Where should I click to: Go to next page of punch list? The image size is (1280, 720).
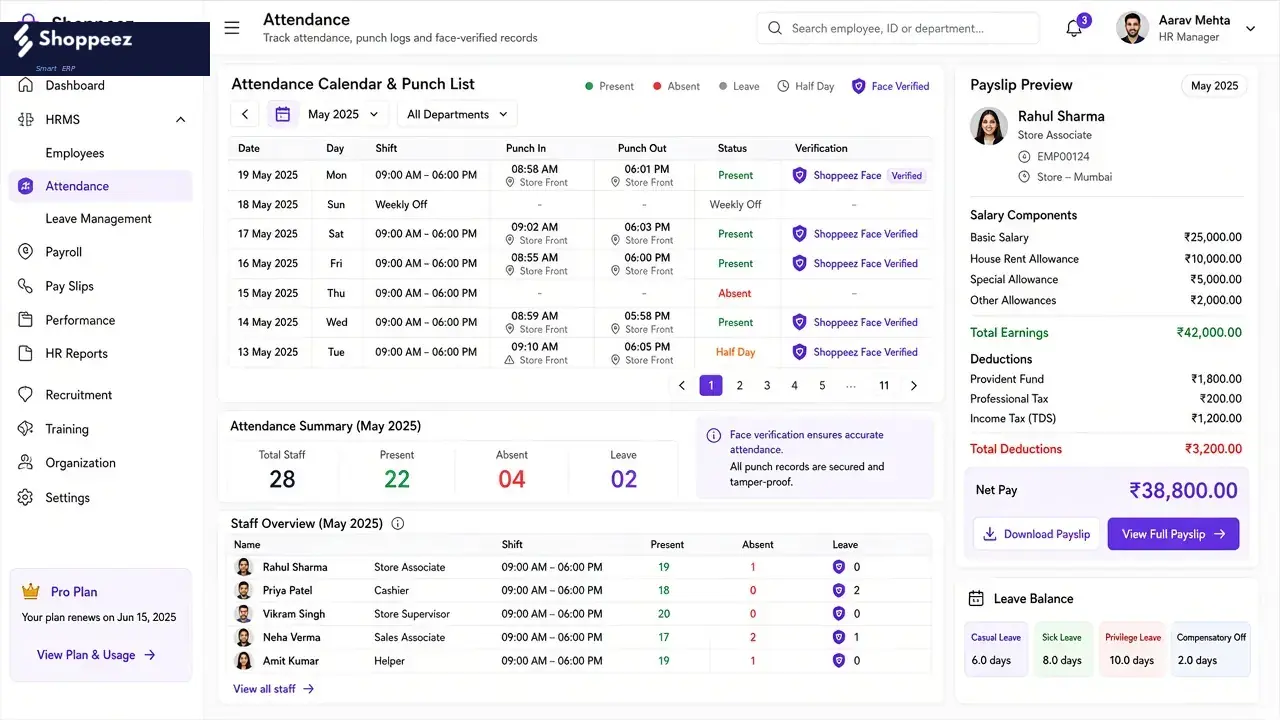[x=913, y=385]
